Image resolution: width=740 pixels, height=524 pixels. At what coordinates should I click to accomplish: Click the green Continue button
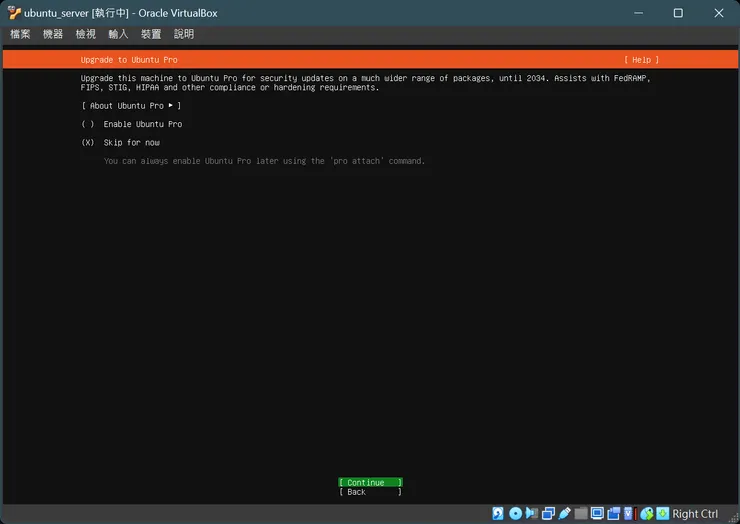point(370,482)
